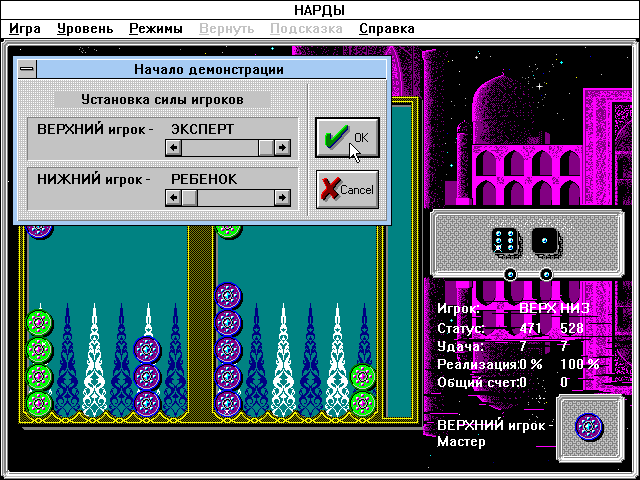640x480 pixels.
Task: Click the Статус value 471
Action: [531, 328]
